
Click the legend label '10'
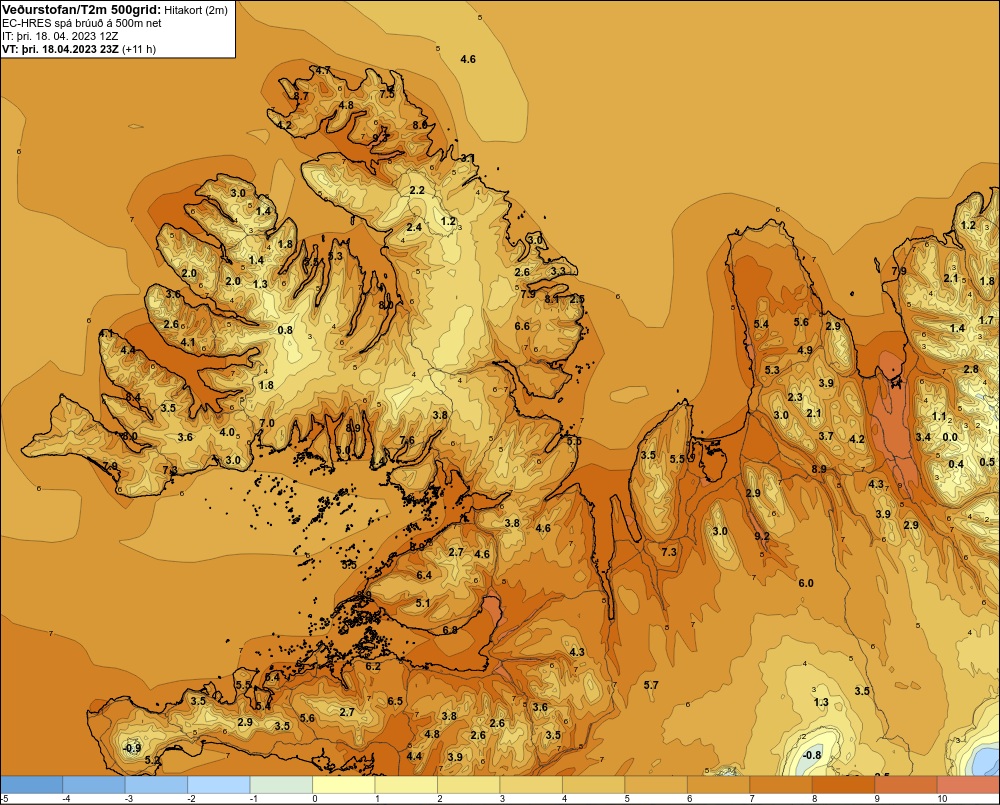pyautogui.click(x=942, y=799)
